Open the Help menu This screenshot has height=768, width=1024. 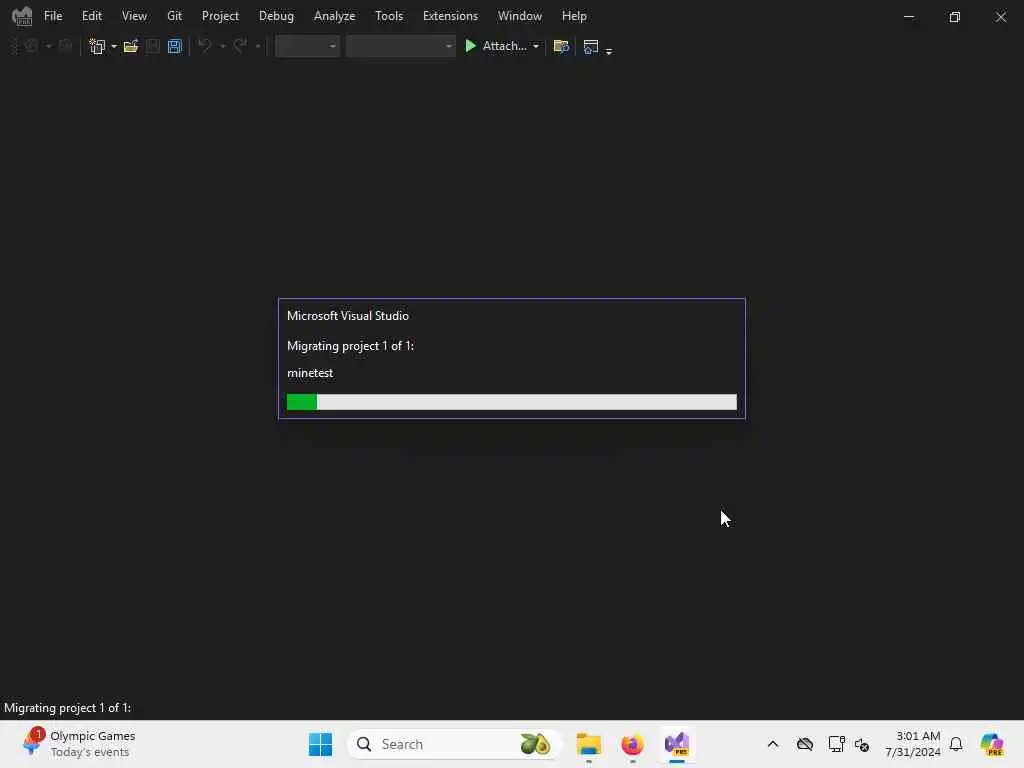click(574, 16)
